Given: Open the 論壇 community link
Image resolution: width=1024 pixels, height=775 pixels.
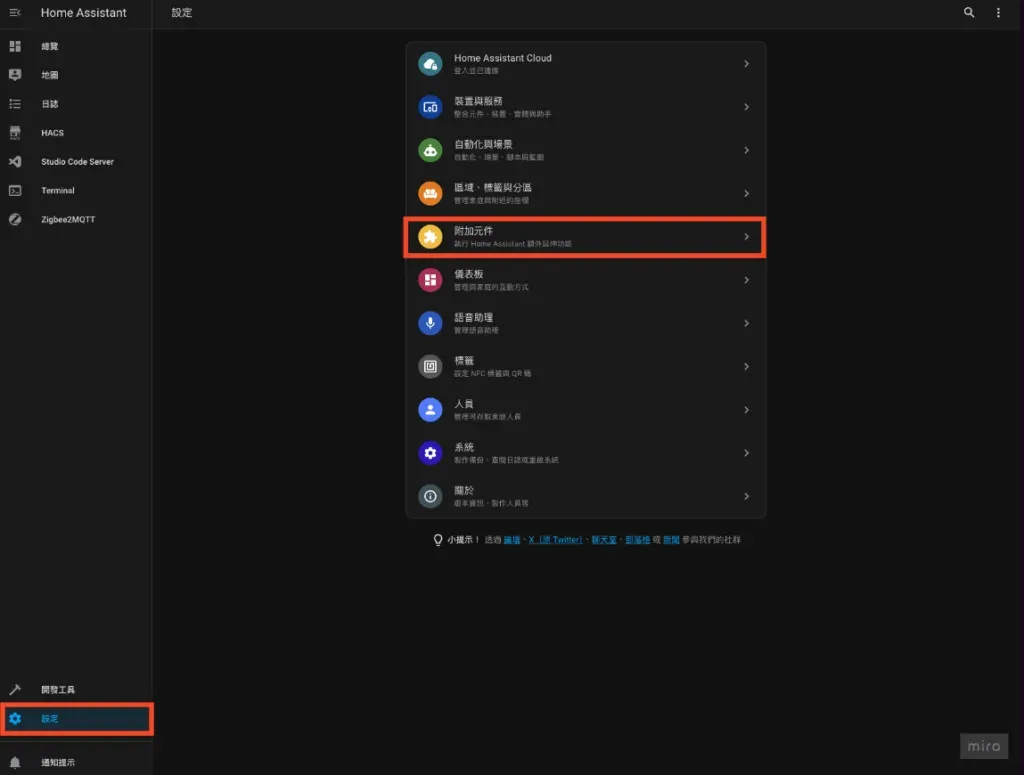Looking at the screenshot, I should (513, 538).
